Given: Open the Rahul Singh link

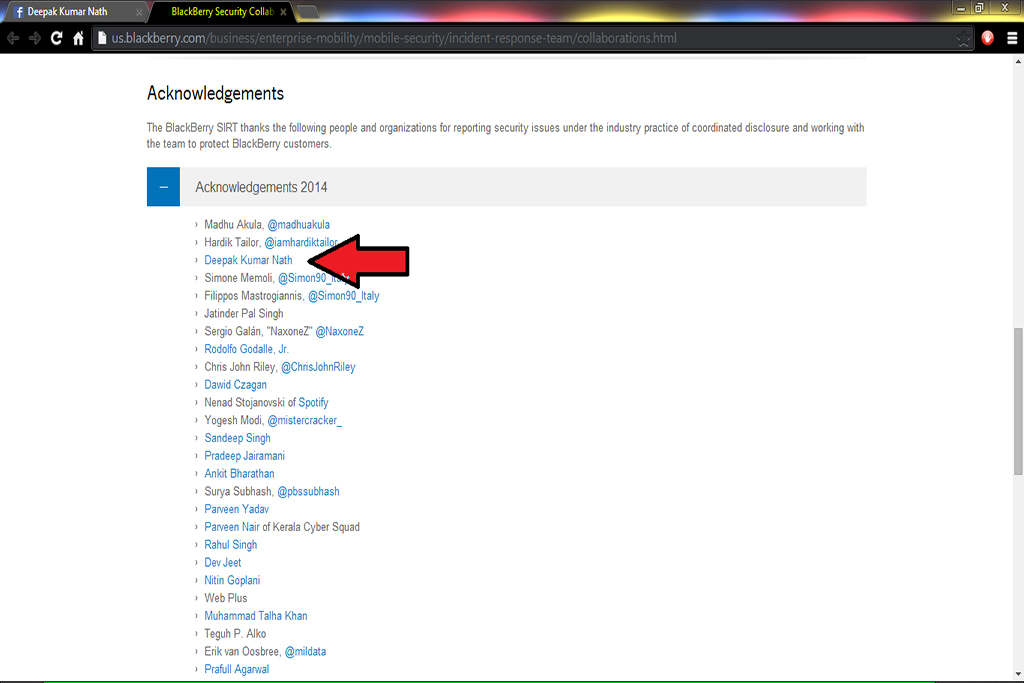Looking at the screenshot, I should tap(231, 545).
